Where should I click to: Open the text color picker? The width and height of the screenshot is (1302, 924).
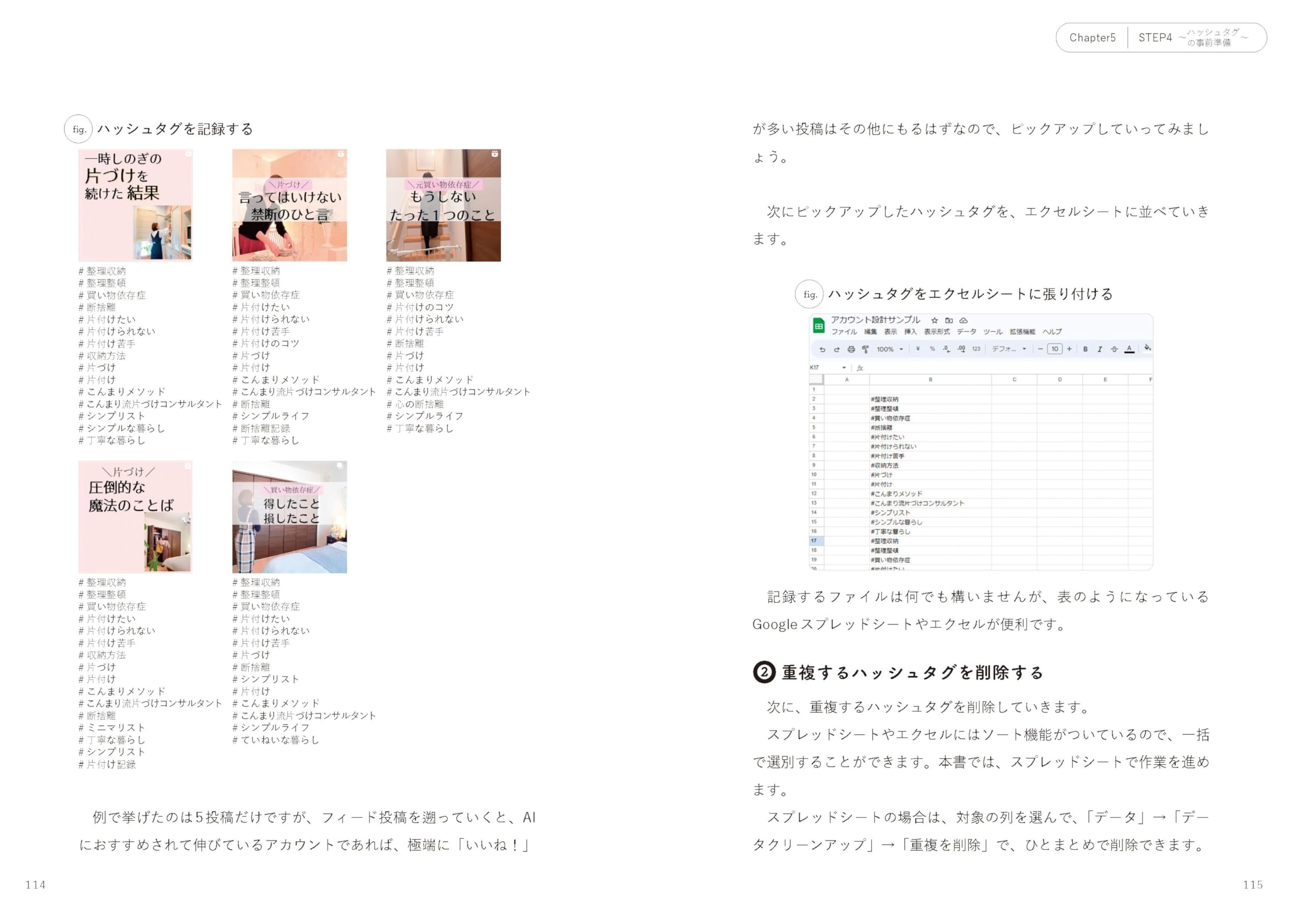(x=1130, y=349)
